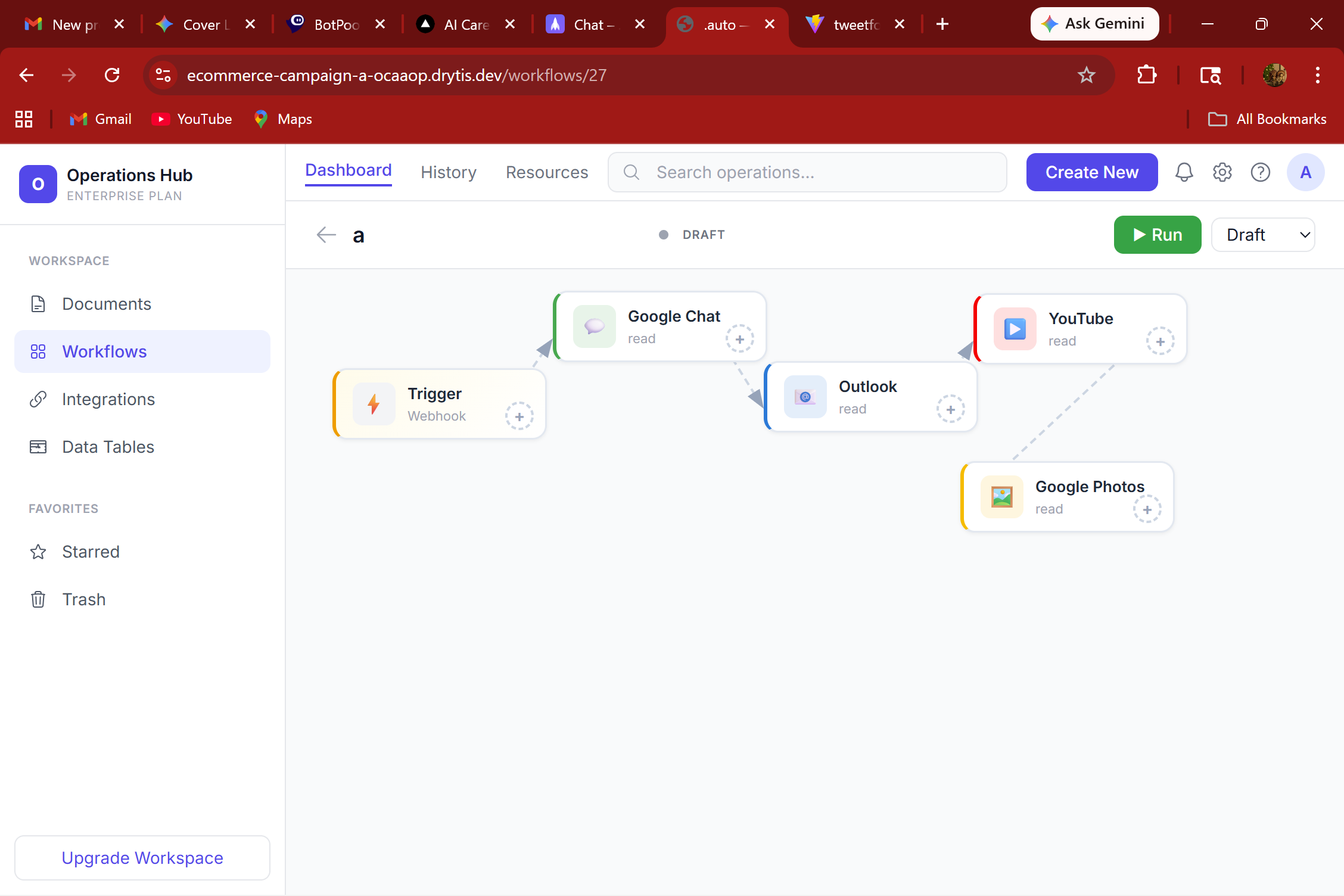Open the Resources tab
The height and width of the screenshot is (896, 1344).
[x=547, y=172]
